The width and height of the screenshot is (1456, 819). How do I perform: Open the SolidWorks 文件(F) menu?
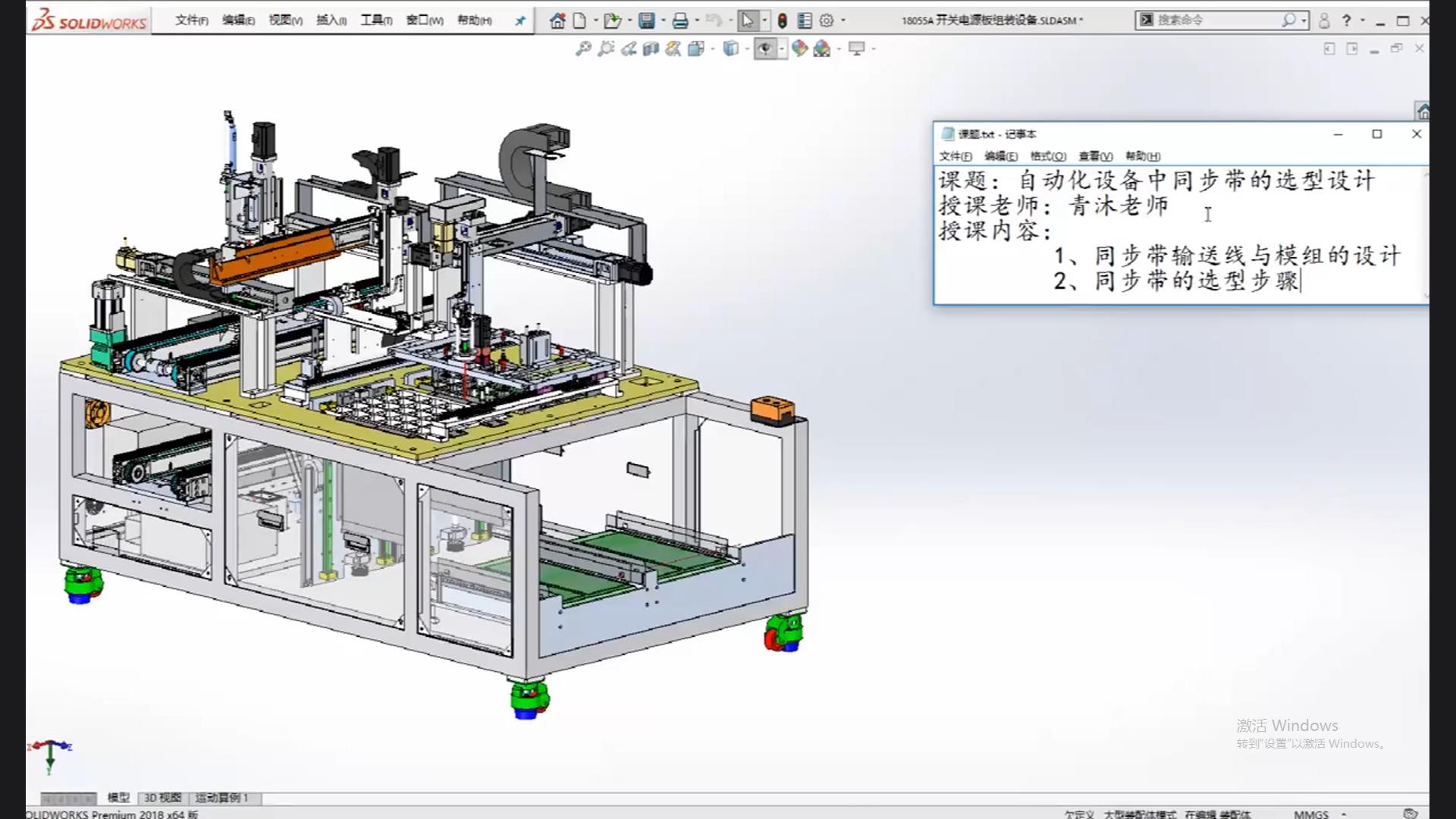192,20
